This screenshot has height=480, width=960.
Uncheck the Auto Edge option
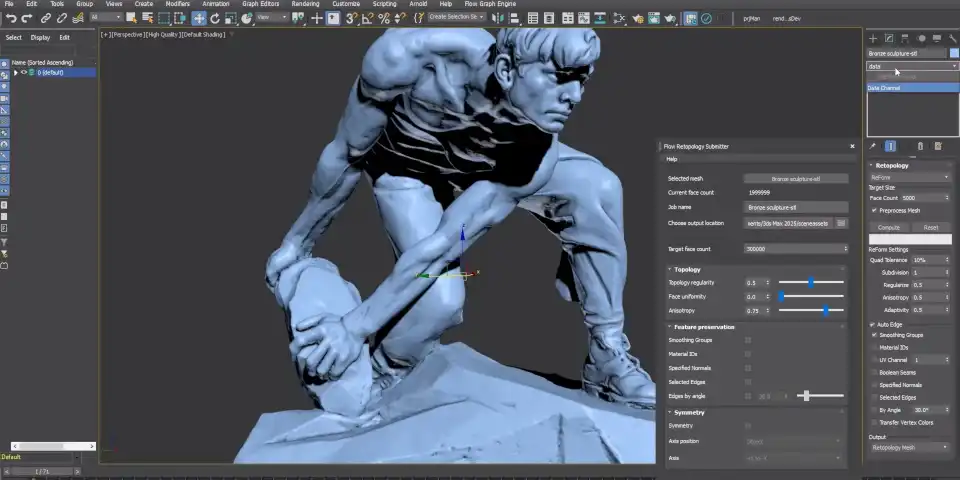(872, 325)
